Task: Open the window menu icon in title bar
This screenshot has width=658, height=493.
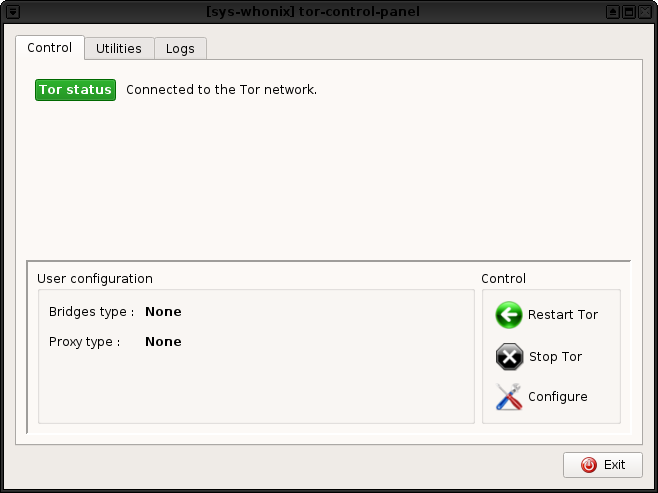Action: tap(12, 11)
